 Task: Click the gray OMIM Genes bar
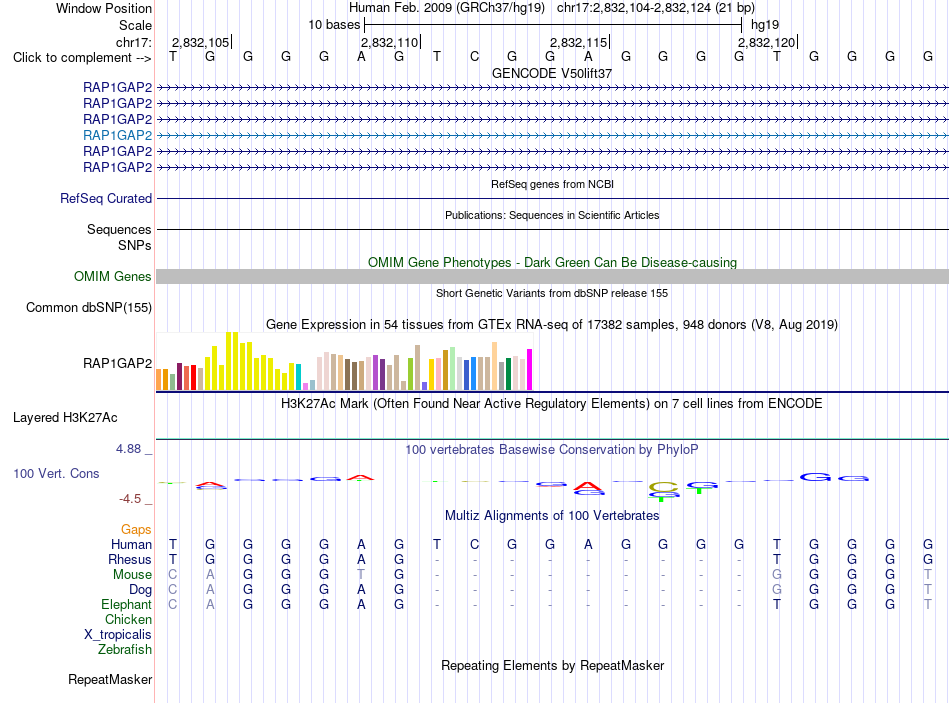click(552, 276)
